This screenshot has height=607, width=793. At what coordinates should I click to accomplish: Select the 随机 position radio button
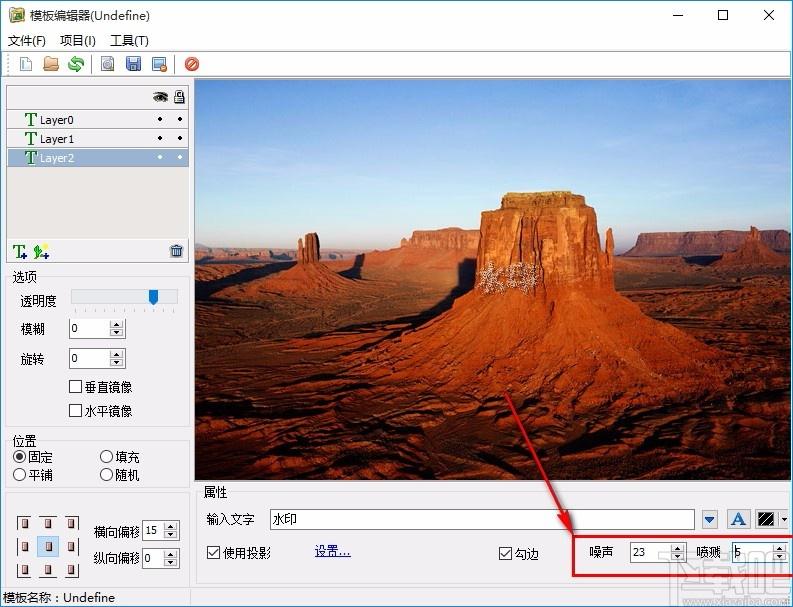pos(106,474)
